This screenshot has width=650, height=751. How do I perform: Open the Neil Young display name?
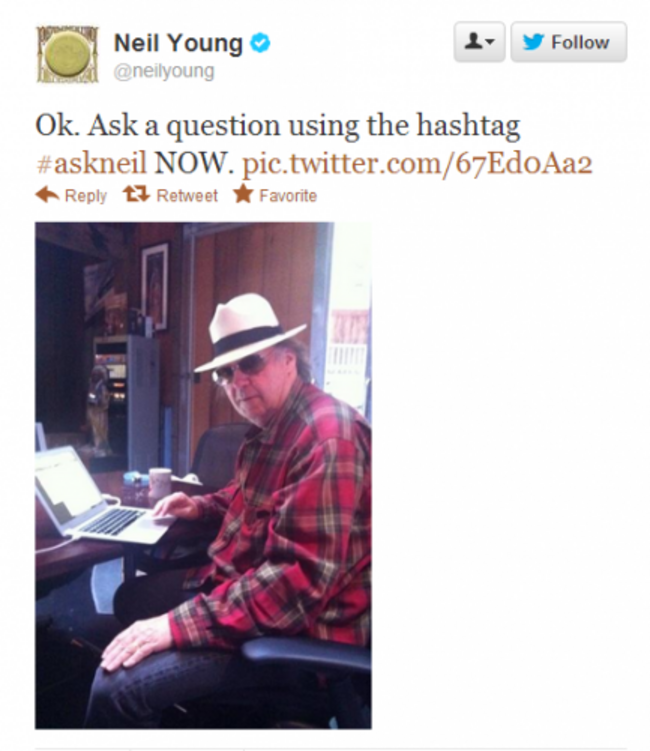pos(178,43)
